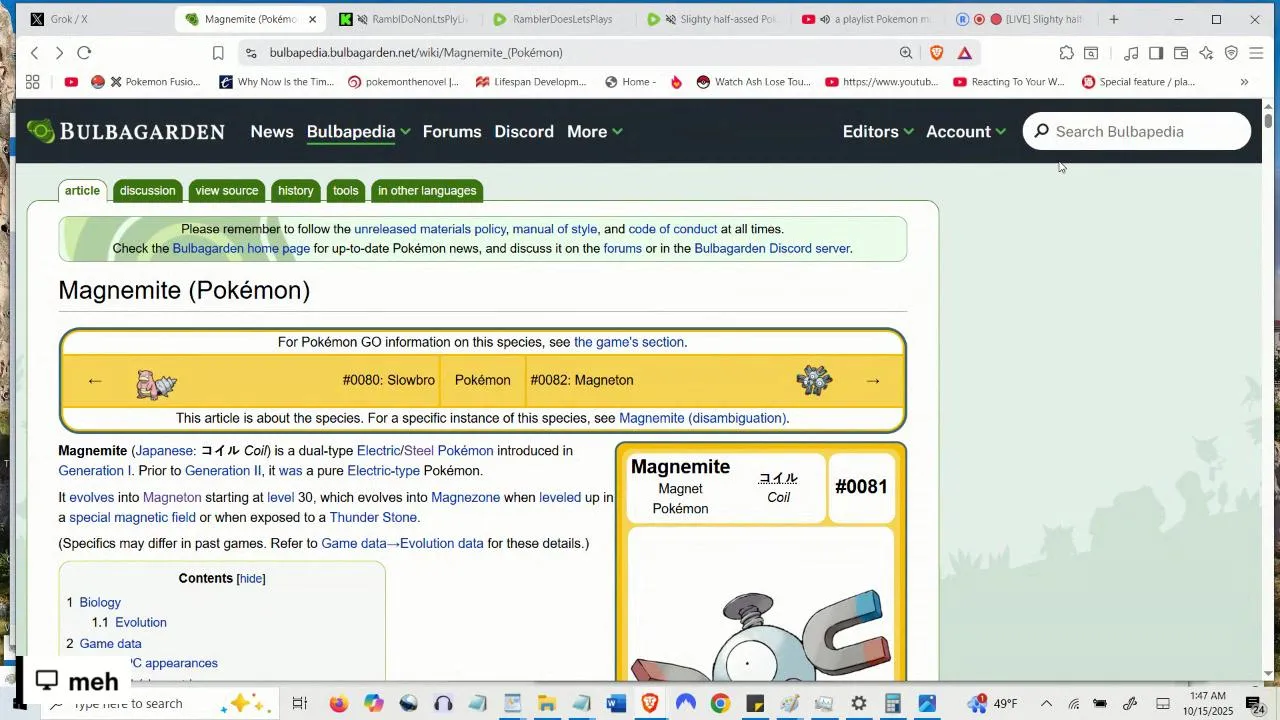This screenshot has width=1280, height=720.
Task: Open the Why Now Is the Tim... bookmark
Action: [277, 82]
